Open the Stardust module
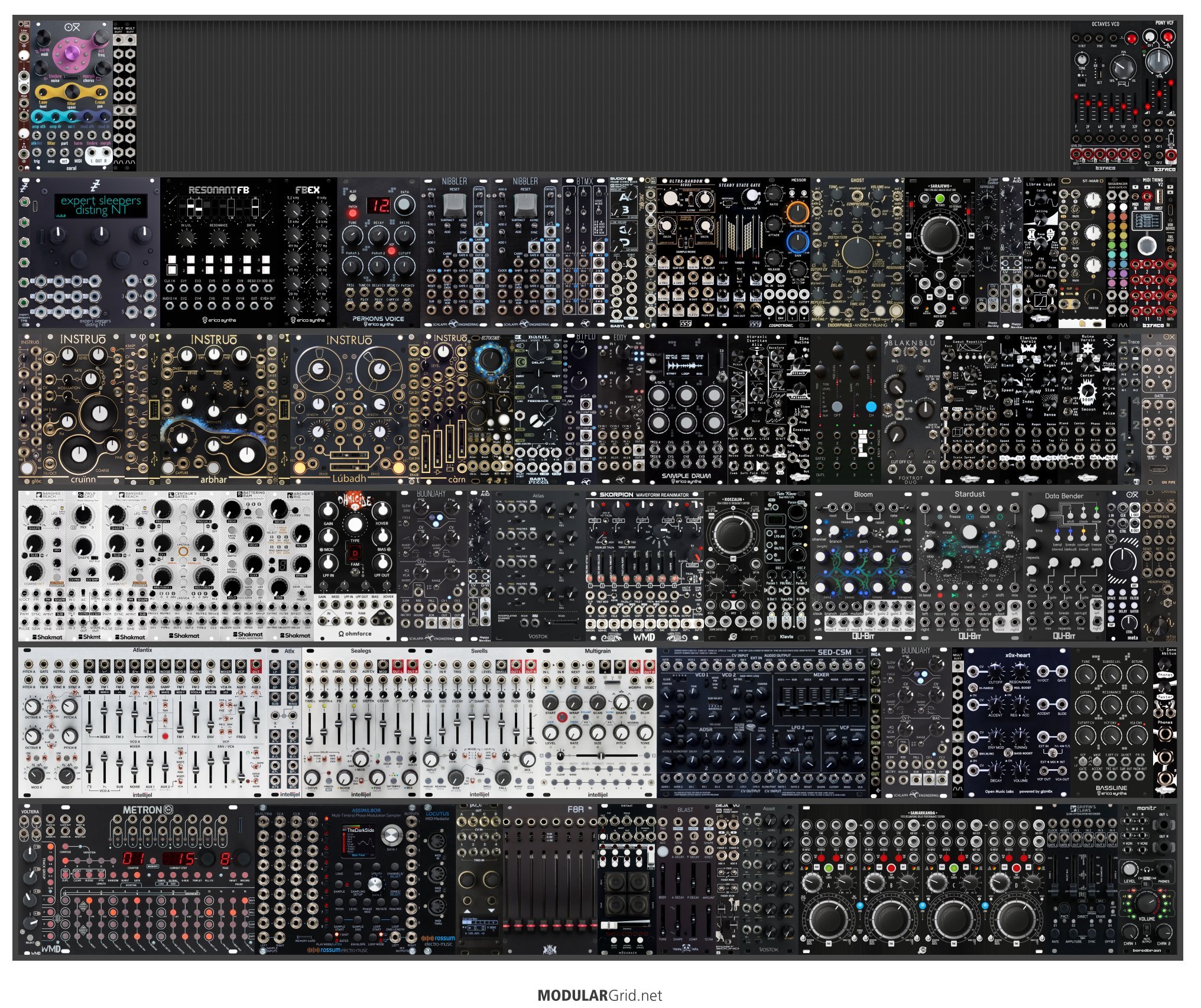The image size is (1201, 1008). 969,566
